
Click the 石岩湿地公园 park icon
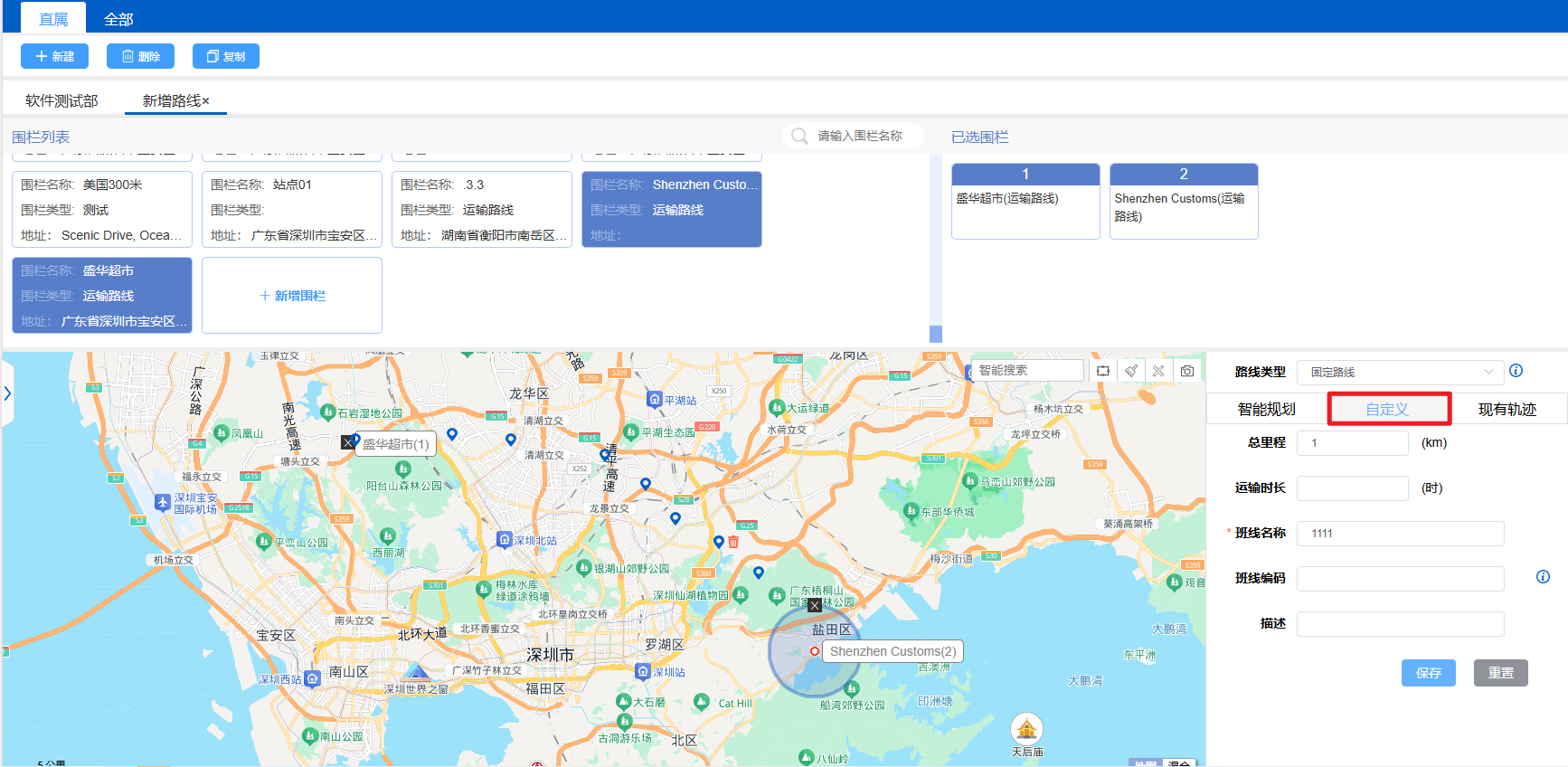point(328,412)
